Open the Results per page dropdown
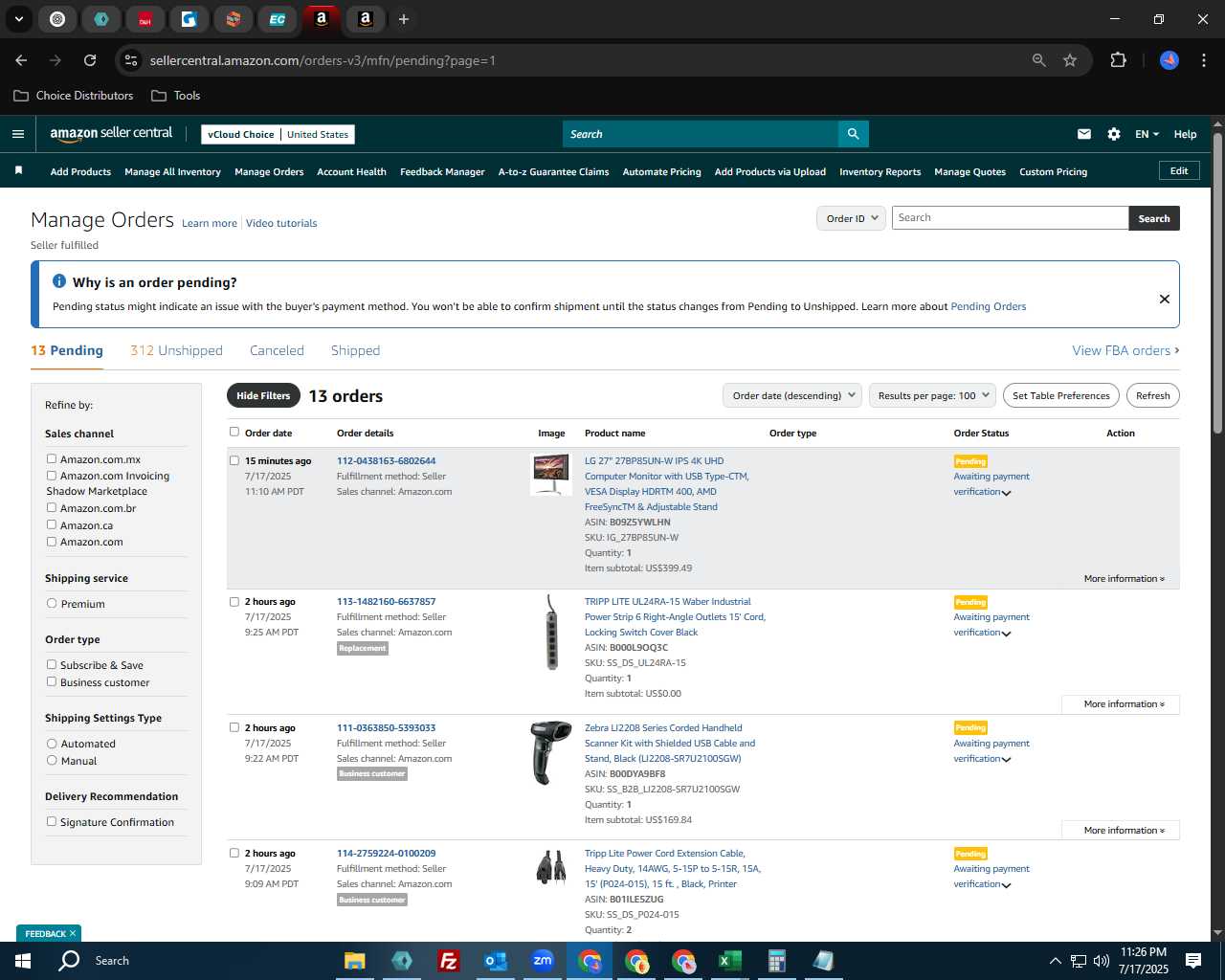 [x=933, y=395]
